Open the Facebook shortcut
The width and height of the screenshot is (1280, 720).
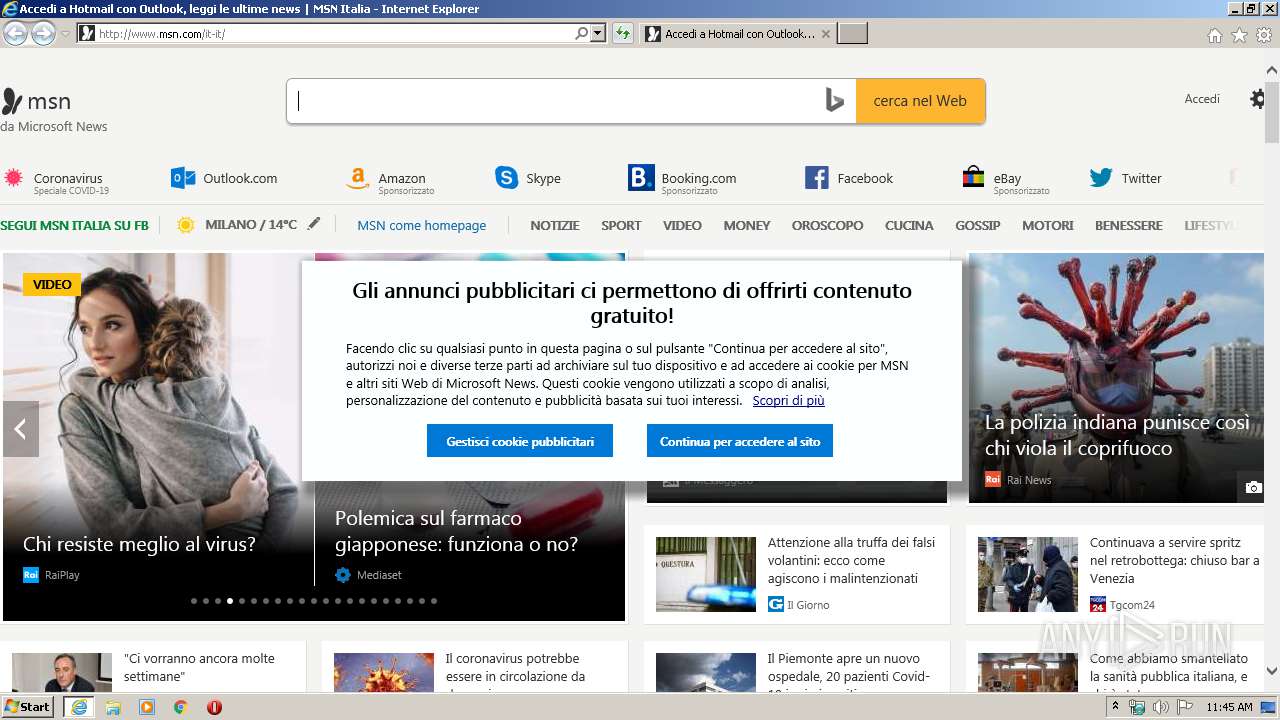pyautogui.click(x=849, y=178)
